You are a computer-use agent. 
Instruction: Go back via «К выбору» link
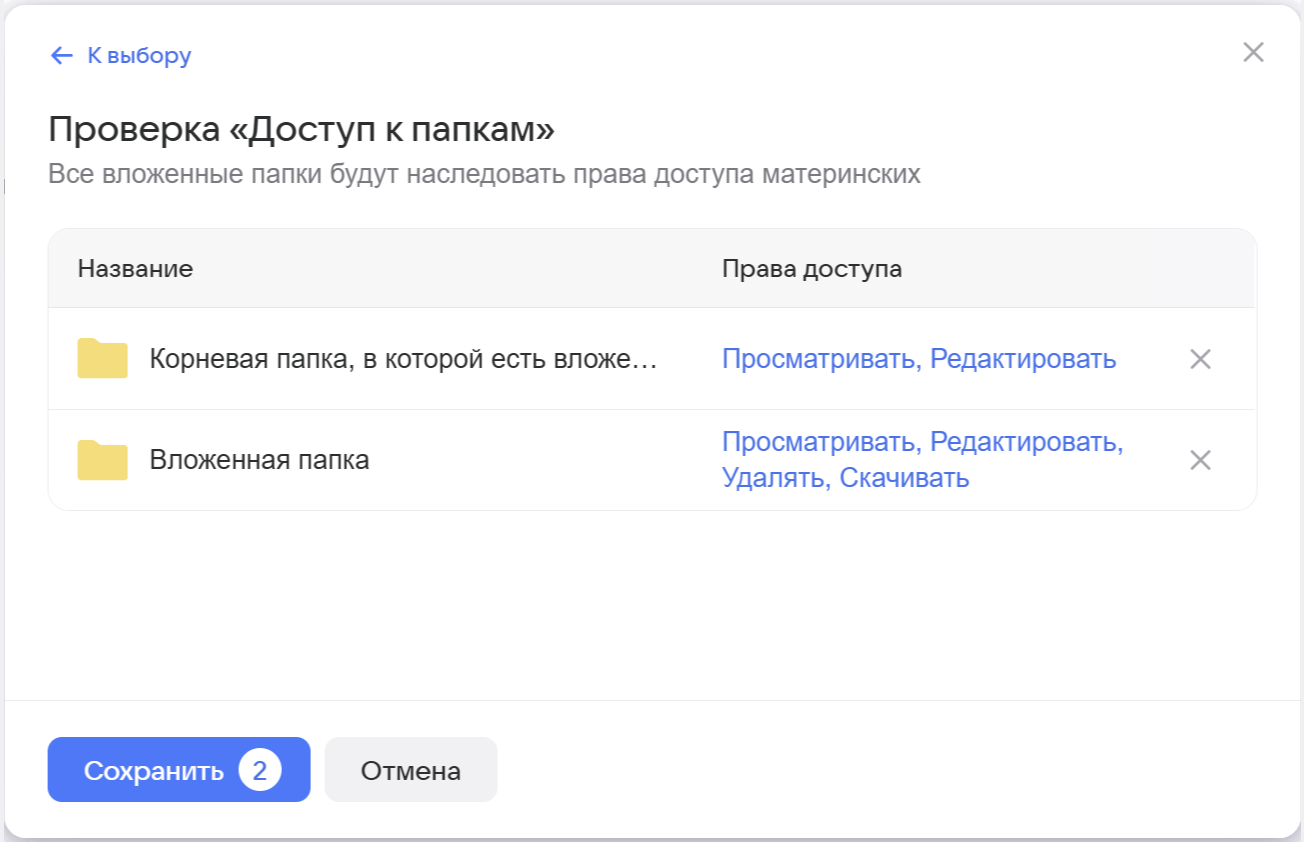pyautogui.click(x=139, y=55)
